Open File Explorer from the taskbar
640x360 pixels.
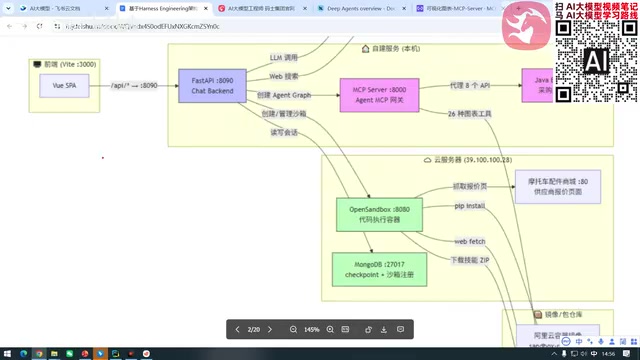point(54,353)
